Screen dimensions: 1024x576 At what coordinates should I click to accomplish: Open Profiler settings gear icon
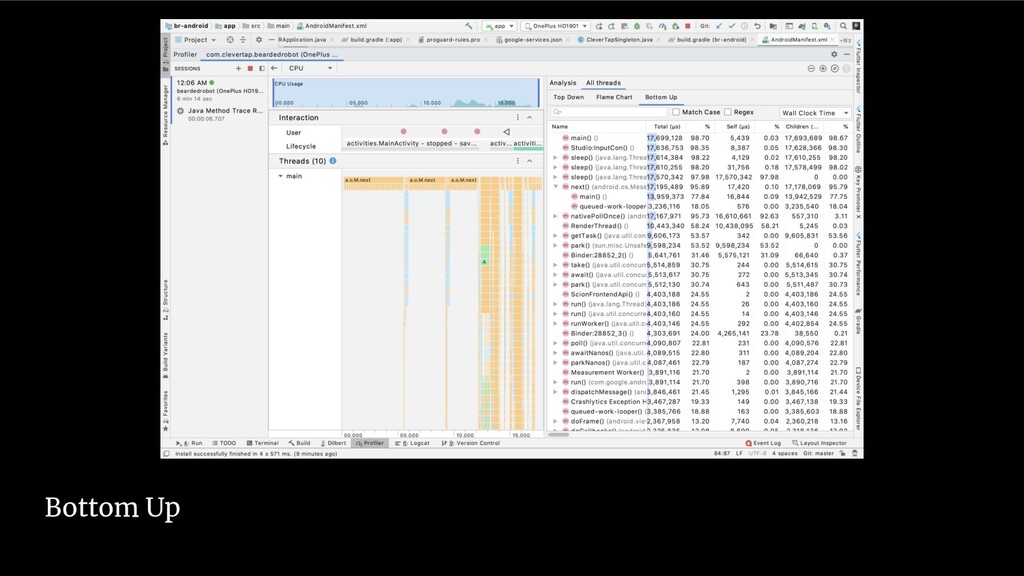834,54
